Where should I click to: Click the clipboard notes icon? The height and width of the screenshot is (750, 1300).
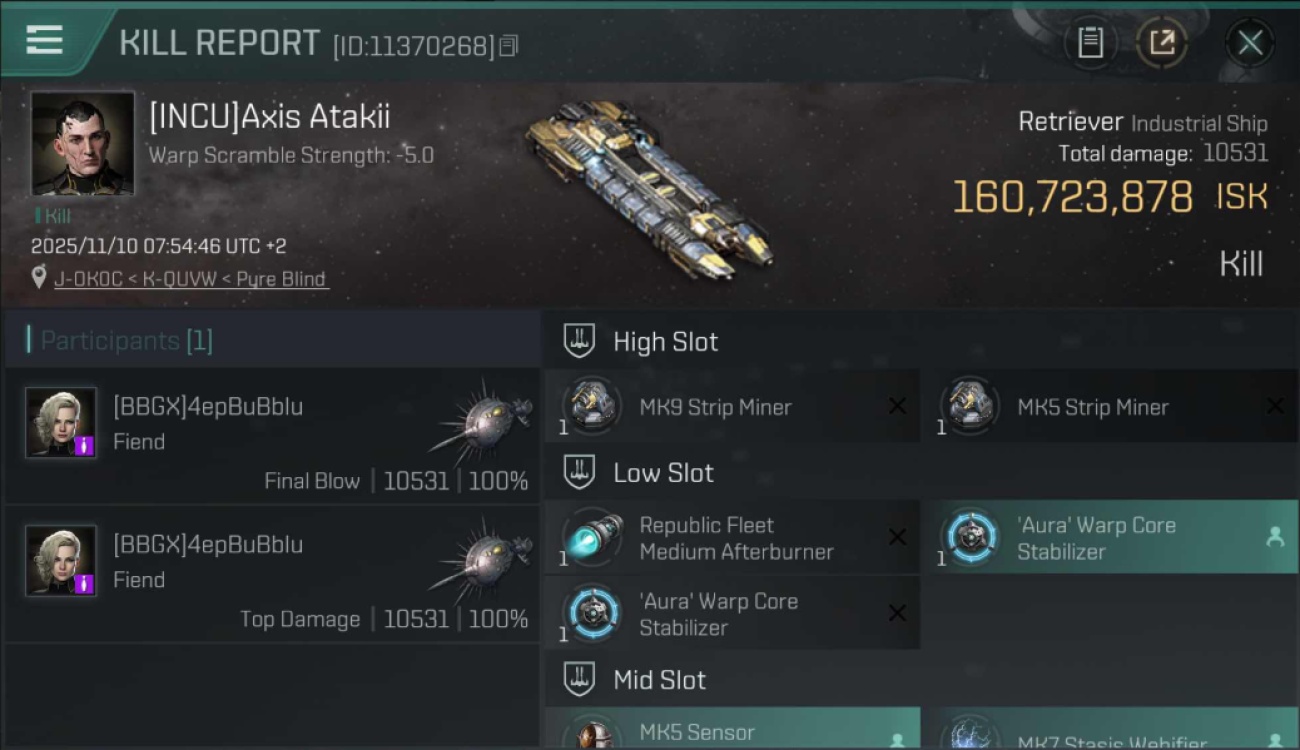tap(1090, 42)
